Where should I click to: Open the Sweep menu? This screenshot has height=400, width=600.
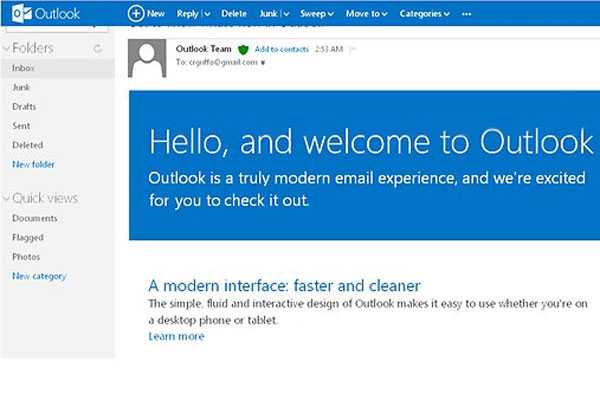[x=317, y=14]
